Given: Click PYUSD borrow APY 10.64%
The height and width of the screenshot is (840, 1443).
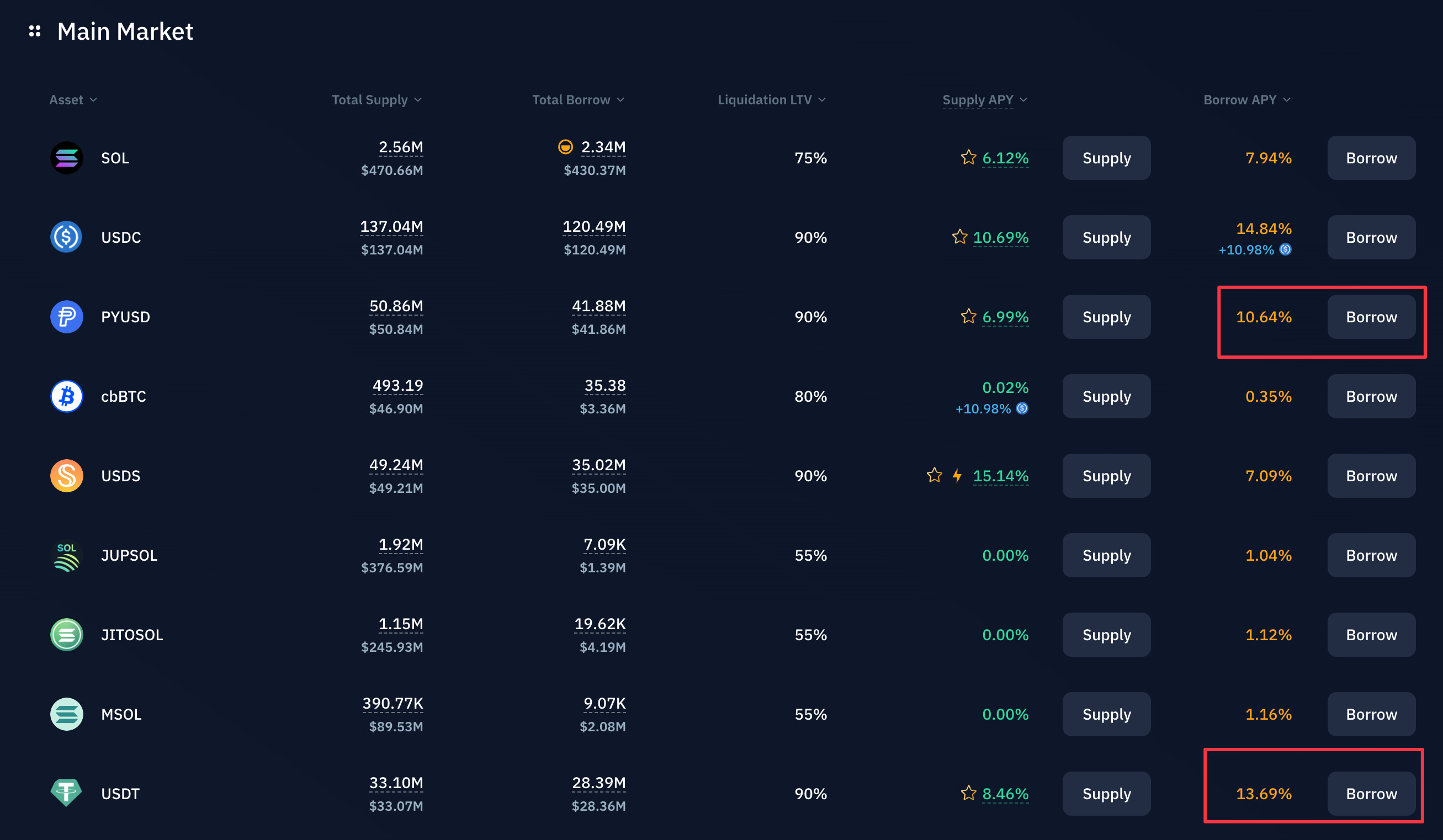Looking at the screenshot, I should click(x=1263, y=317).
